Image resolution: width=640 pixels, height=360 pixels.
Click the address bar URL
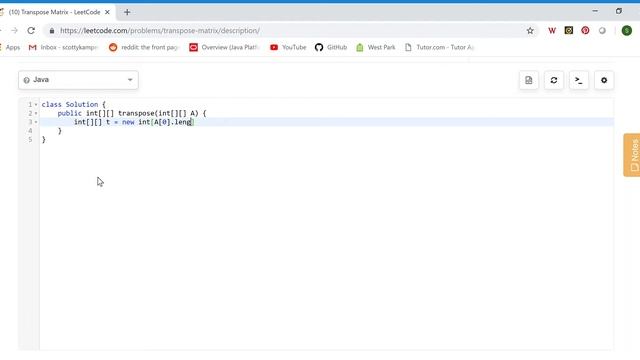(160, 31)
